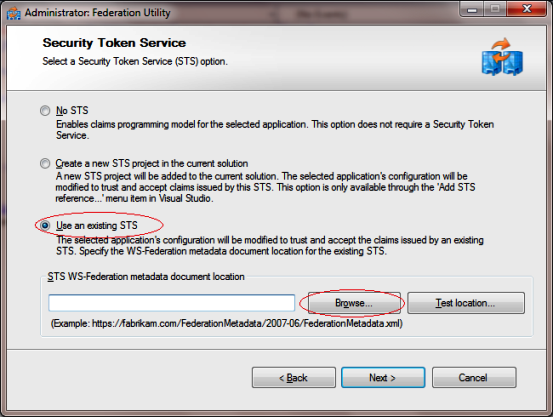Click the Security Token Service heading
This screenshot has width=553, height=417.
pyautogui.click(x=114, y=43)
